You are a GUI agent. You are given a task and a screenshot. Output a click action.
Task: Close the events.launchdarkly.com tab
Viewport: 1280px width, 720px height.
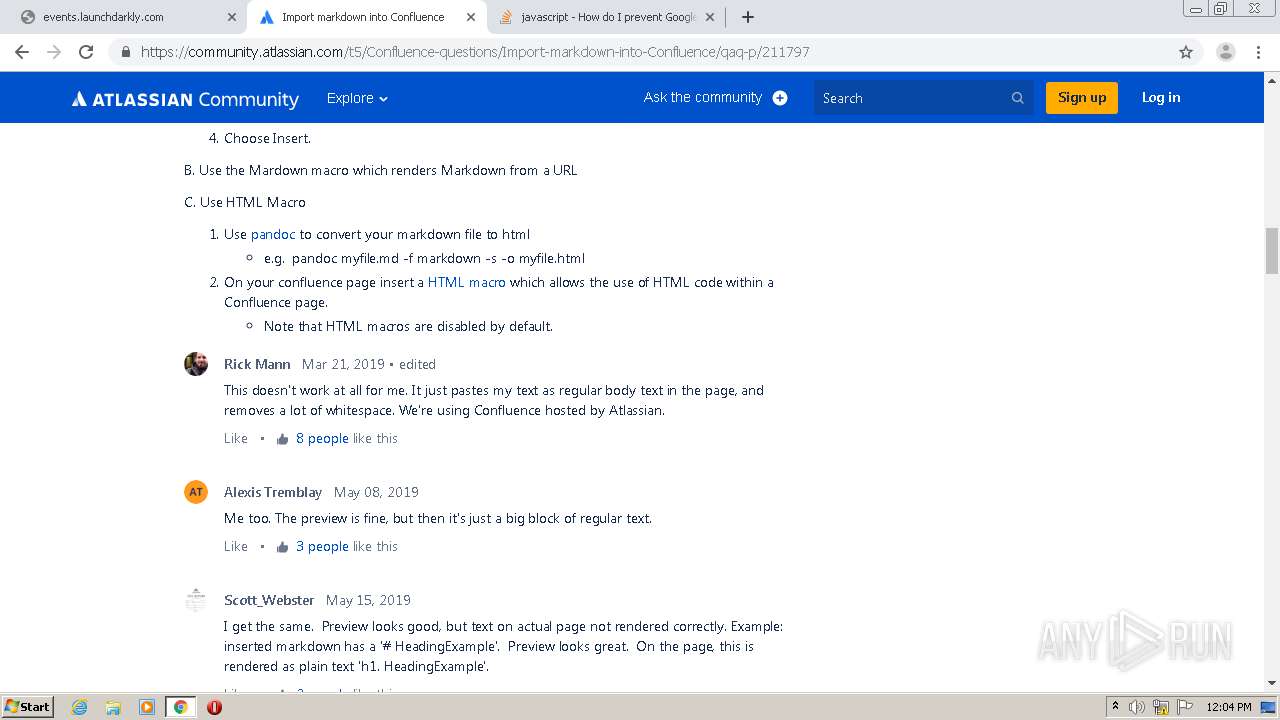pos(231,17)
